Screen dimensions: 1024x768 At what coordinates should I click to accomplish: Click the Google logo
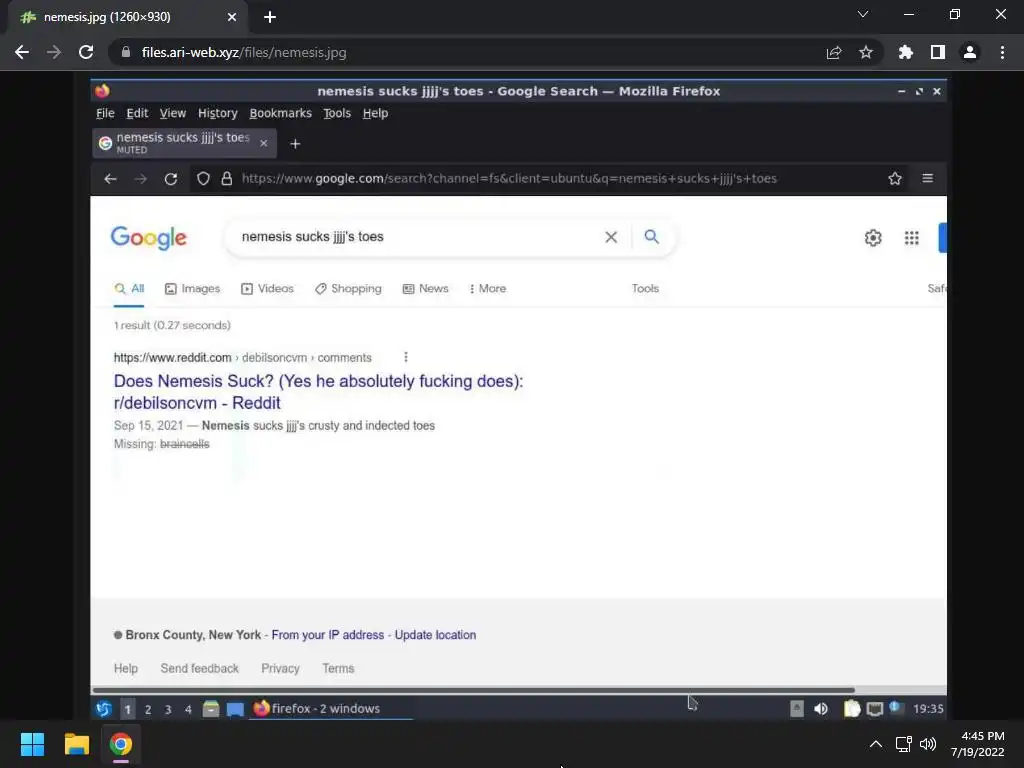149,238
